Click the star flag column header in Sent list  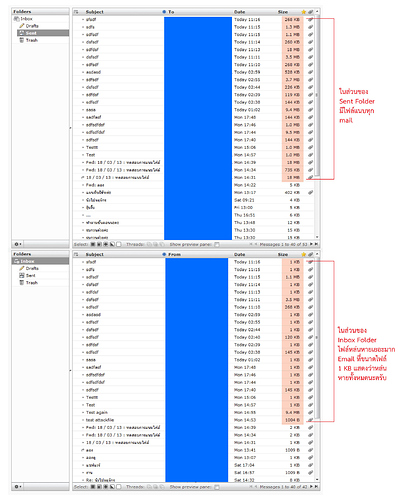click(303, 12)
